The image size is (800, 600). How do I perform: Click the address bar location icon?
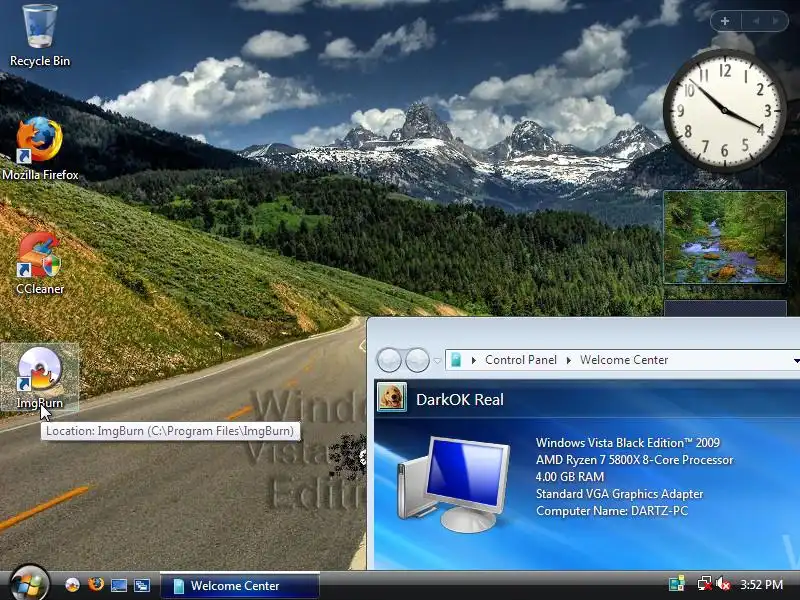456,360
